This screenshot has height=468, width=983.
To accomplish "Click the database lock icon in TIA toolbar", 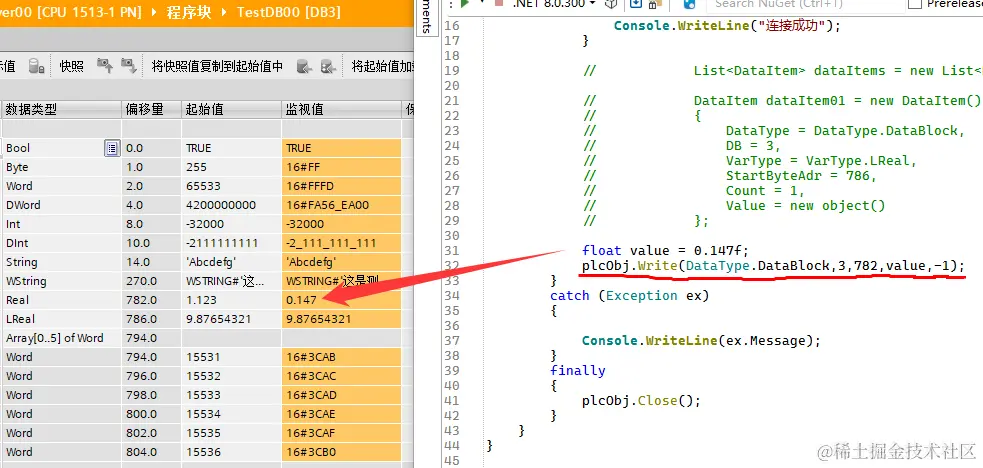I will coord(36,66).
